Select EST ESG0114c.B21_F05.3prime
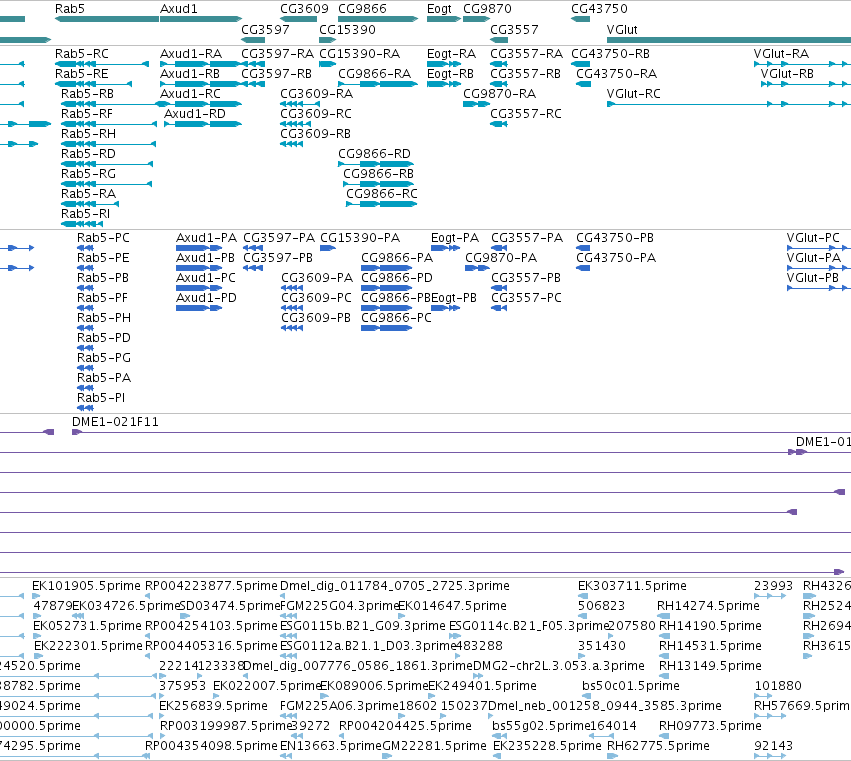Screen dimensions: 851x761 pos(529,626)
